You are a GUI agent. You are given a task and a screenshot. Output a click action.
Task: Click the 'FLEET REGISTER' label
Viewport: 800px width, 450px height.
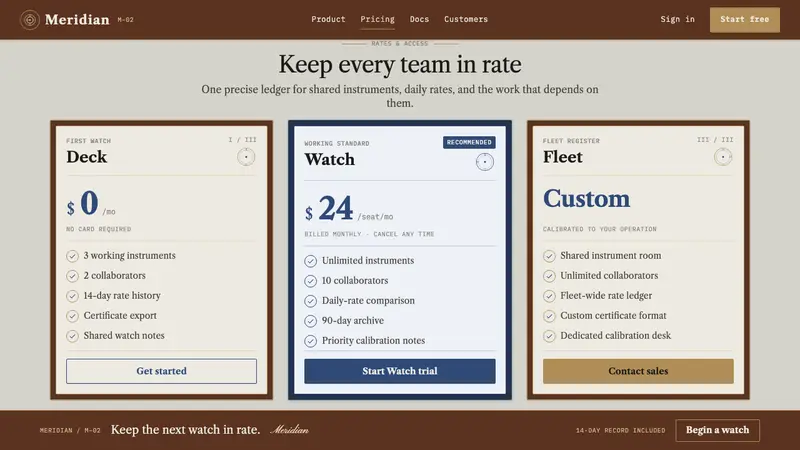coord(571,141)
